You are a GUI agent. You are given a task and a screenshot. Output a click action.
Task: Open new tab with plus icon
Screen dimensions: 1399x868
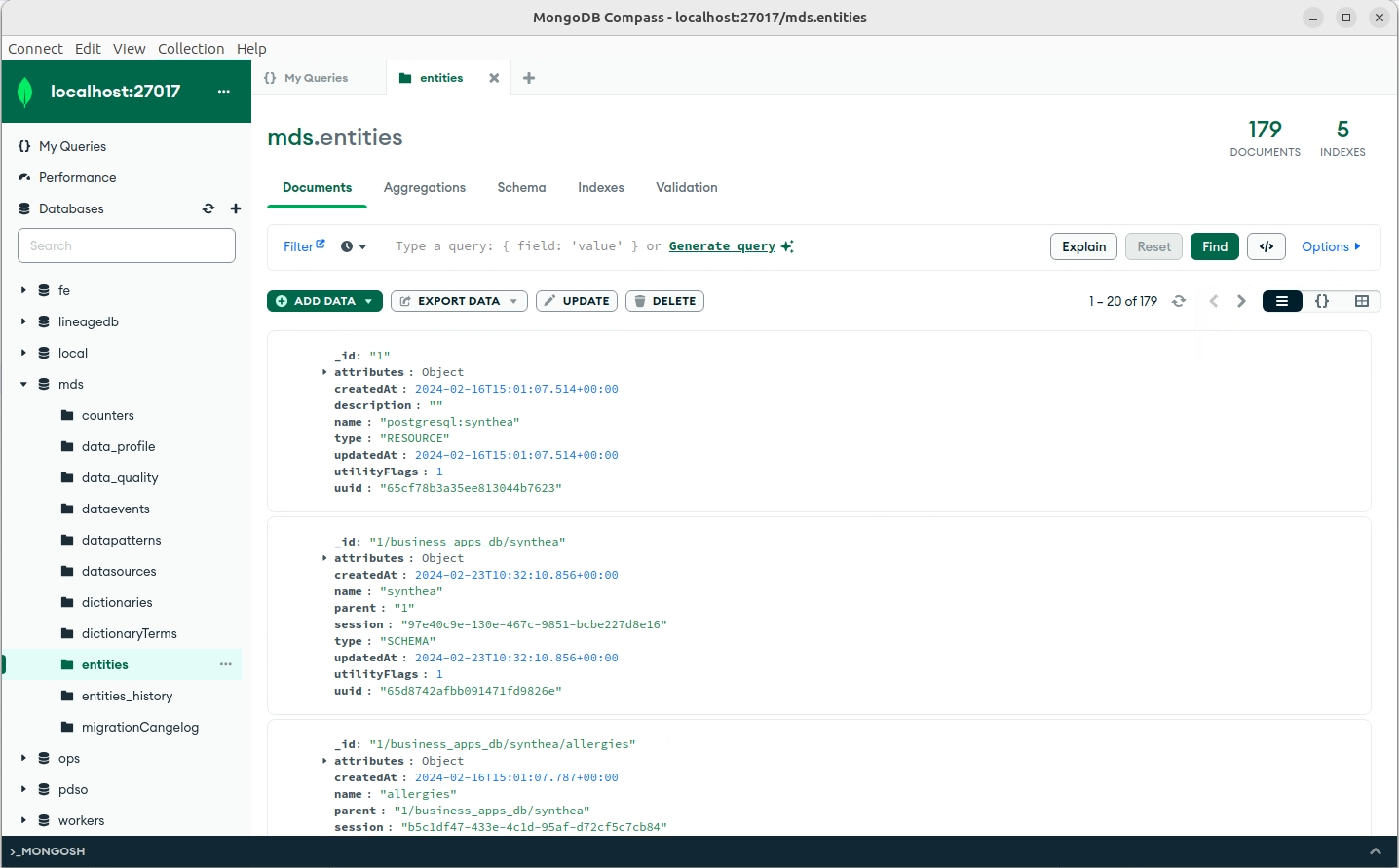(529, 78)
